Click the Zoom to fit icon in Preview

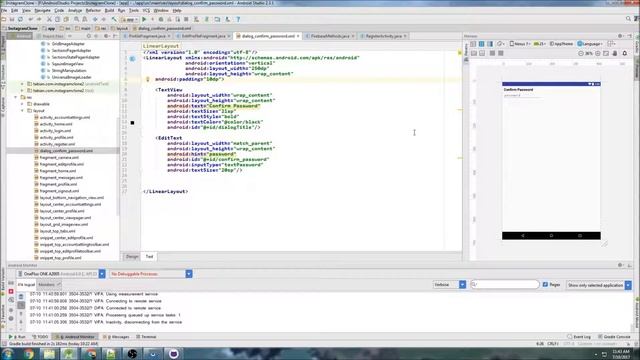(606, 53)
